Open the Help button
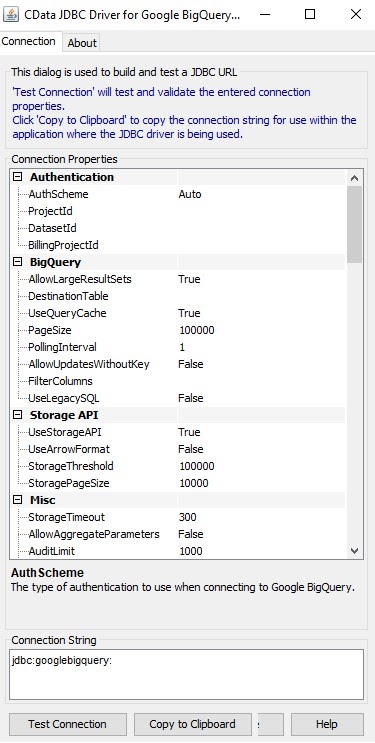 point(327,724)
